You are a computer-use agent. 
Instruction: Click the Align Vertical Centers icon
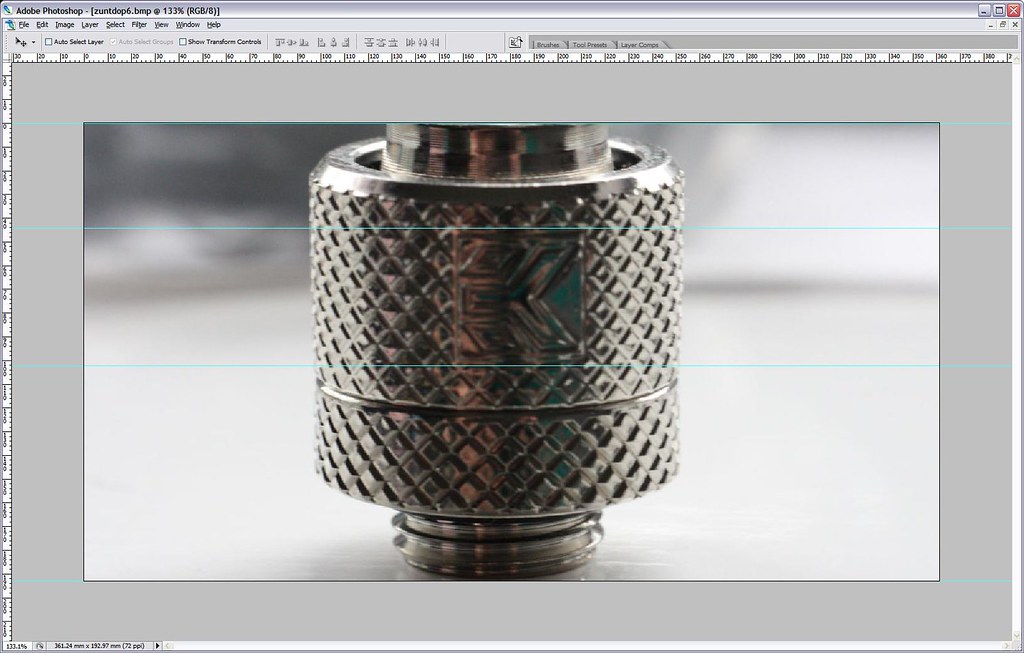291,42
